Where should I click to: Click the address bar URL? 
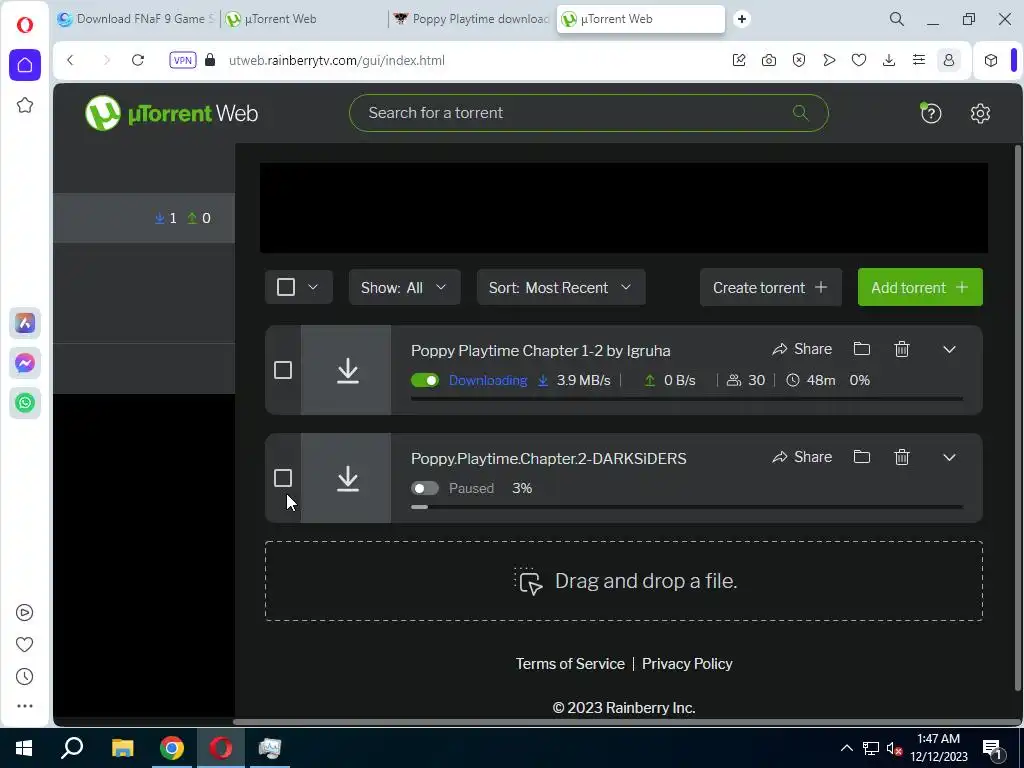[337, 60]
